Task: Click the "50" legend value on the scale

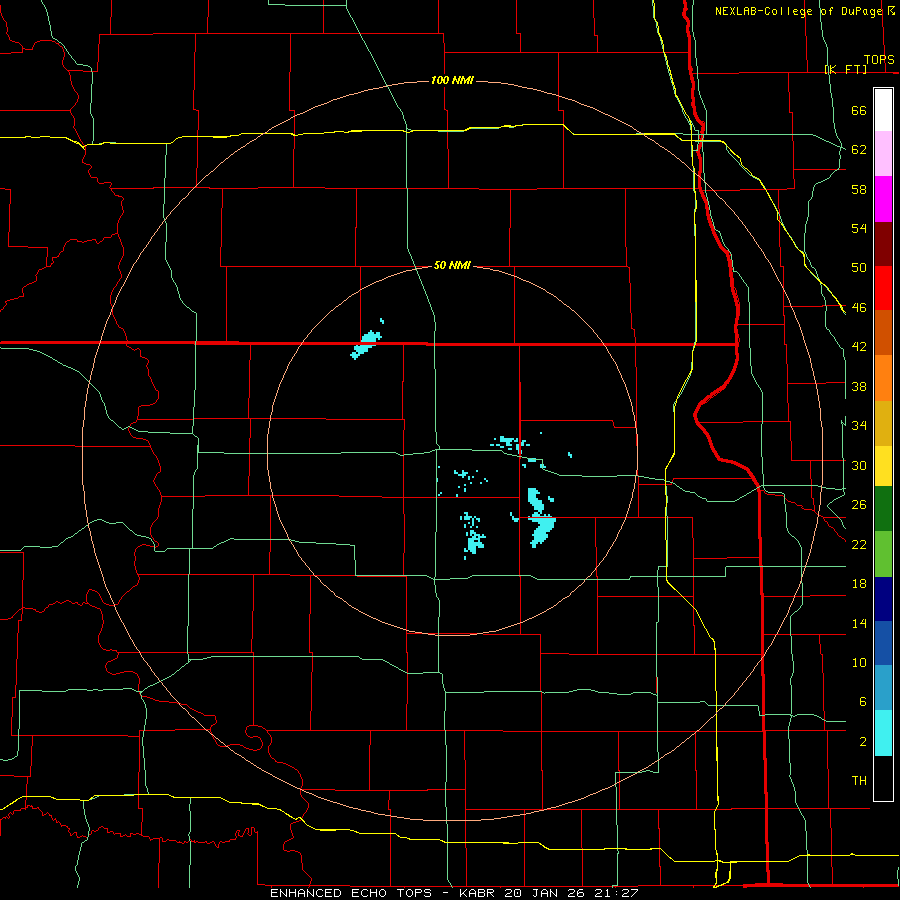Action: coord(859,268)
